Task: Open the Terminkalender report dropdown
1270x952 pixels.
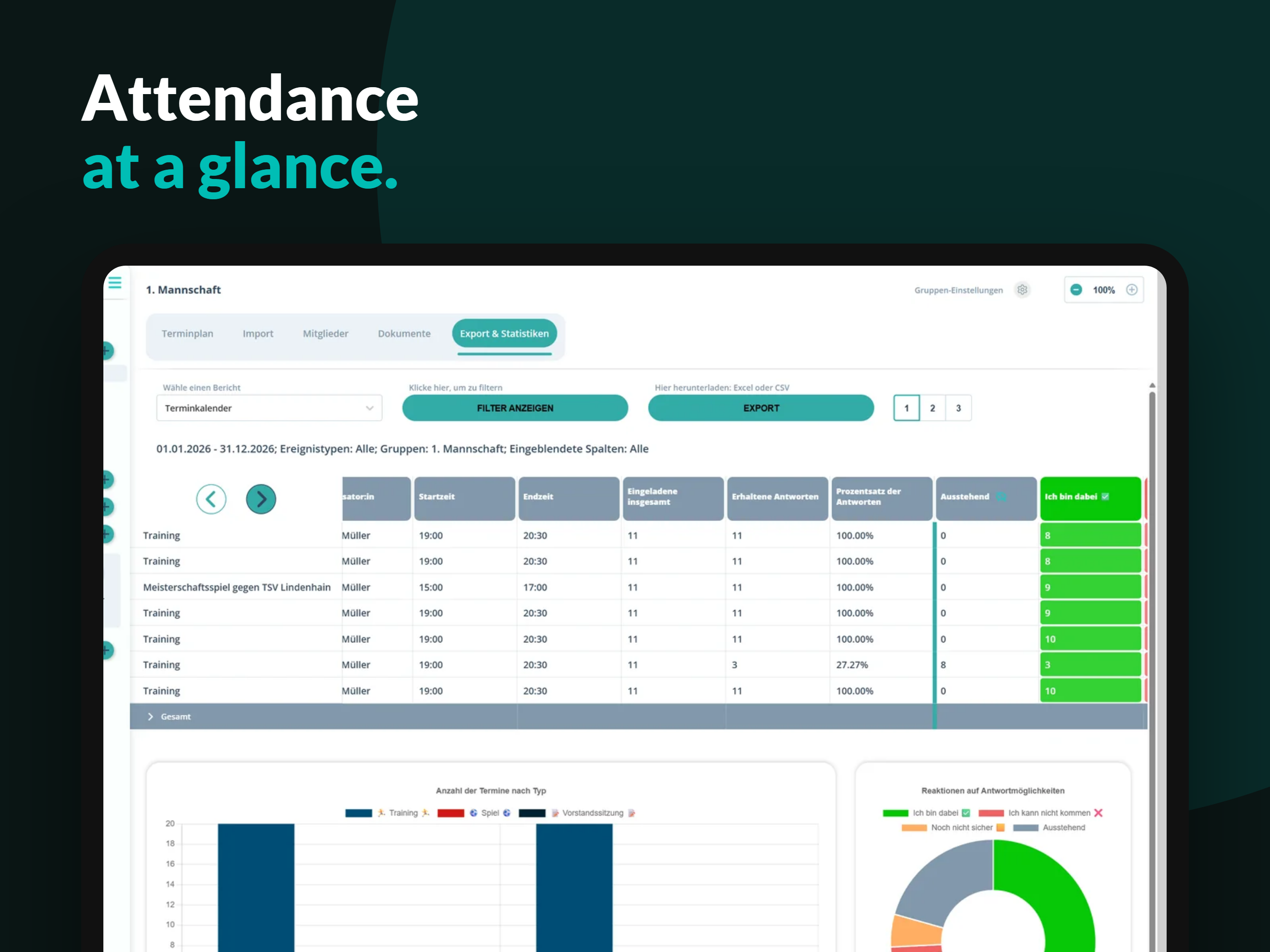Action: pyautogui.click(x=269, y=408)
